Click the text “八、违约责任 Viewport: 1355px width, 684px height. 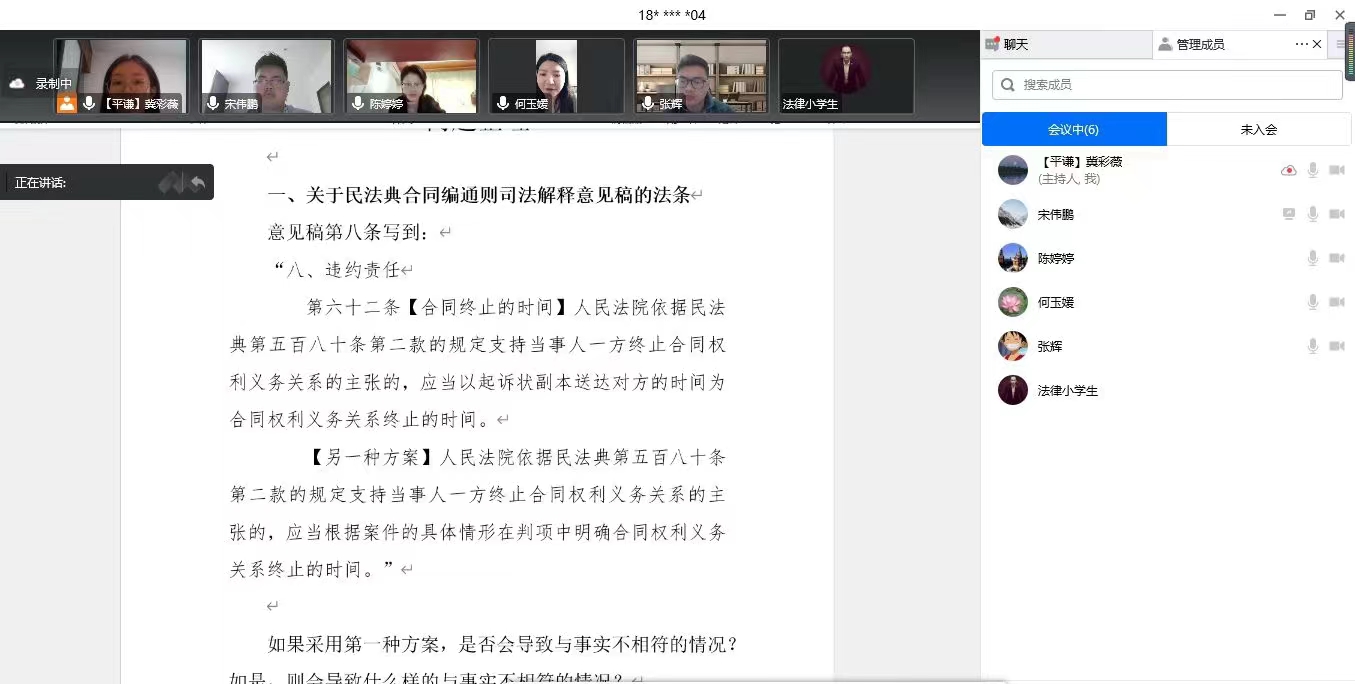[336, 270]
